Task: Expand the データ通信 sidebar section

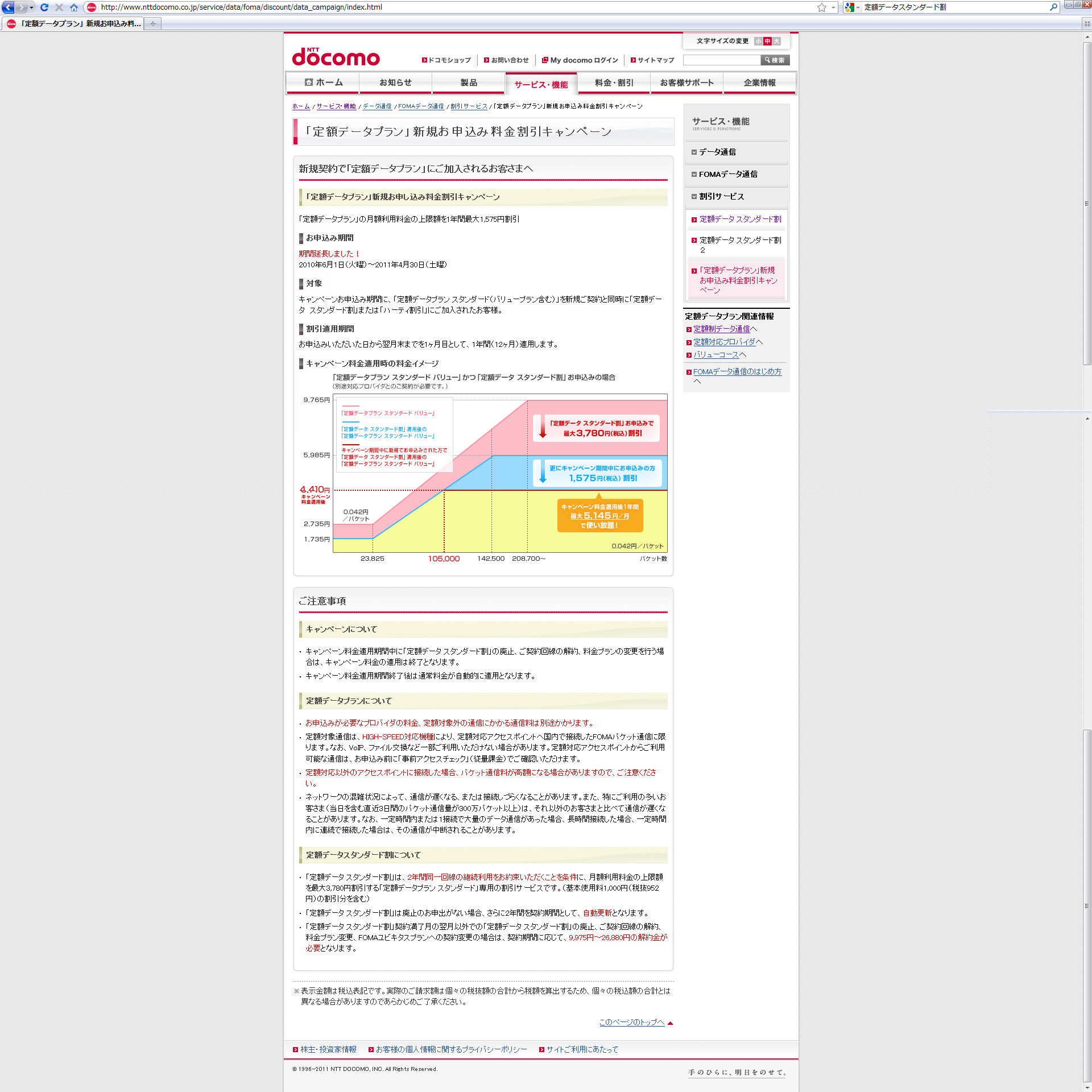Action: (x=717, y=152)
